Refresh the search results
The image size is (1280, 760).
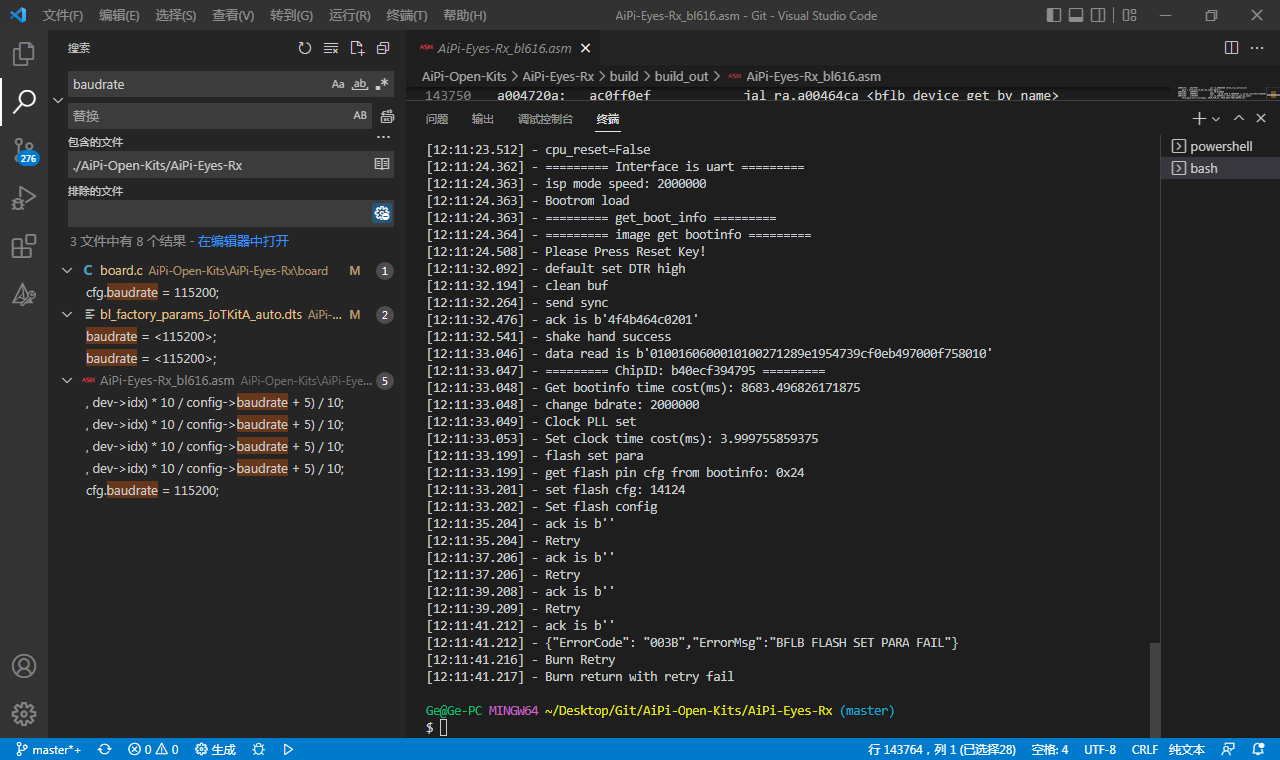point(305,48)
